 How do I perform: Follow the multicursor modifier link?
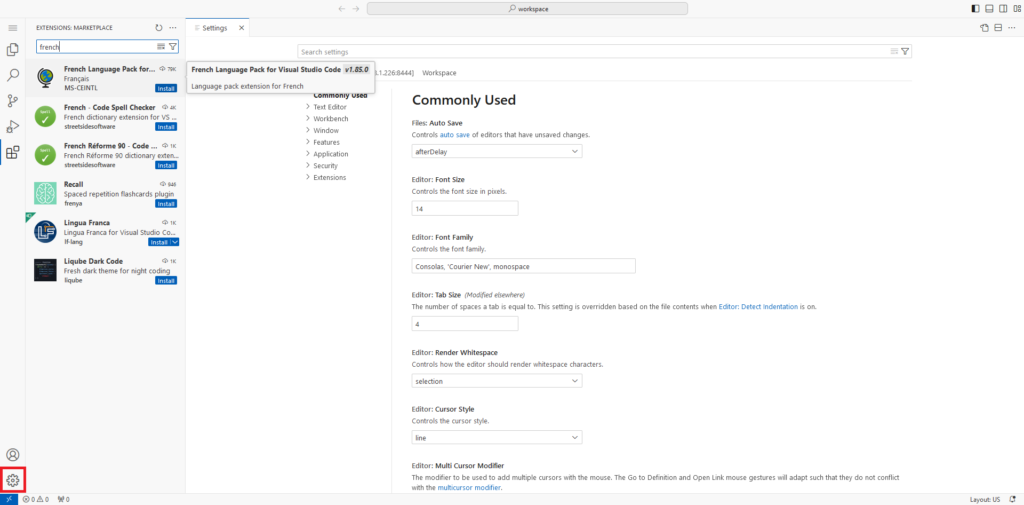470,487
